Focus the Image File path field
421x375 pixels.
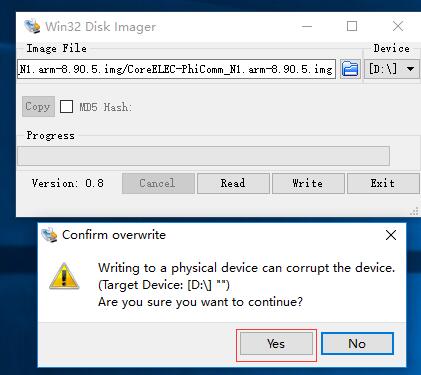point(176,69)
